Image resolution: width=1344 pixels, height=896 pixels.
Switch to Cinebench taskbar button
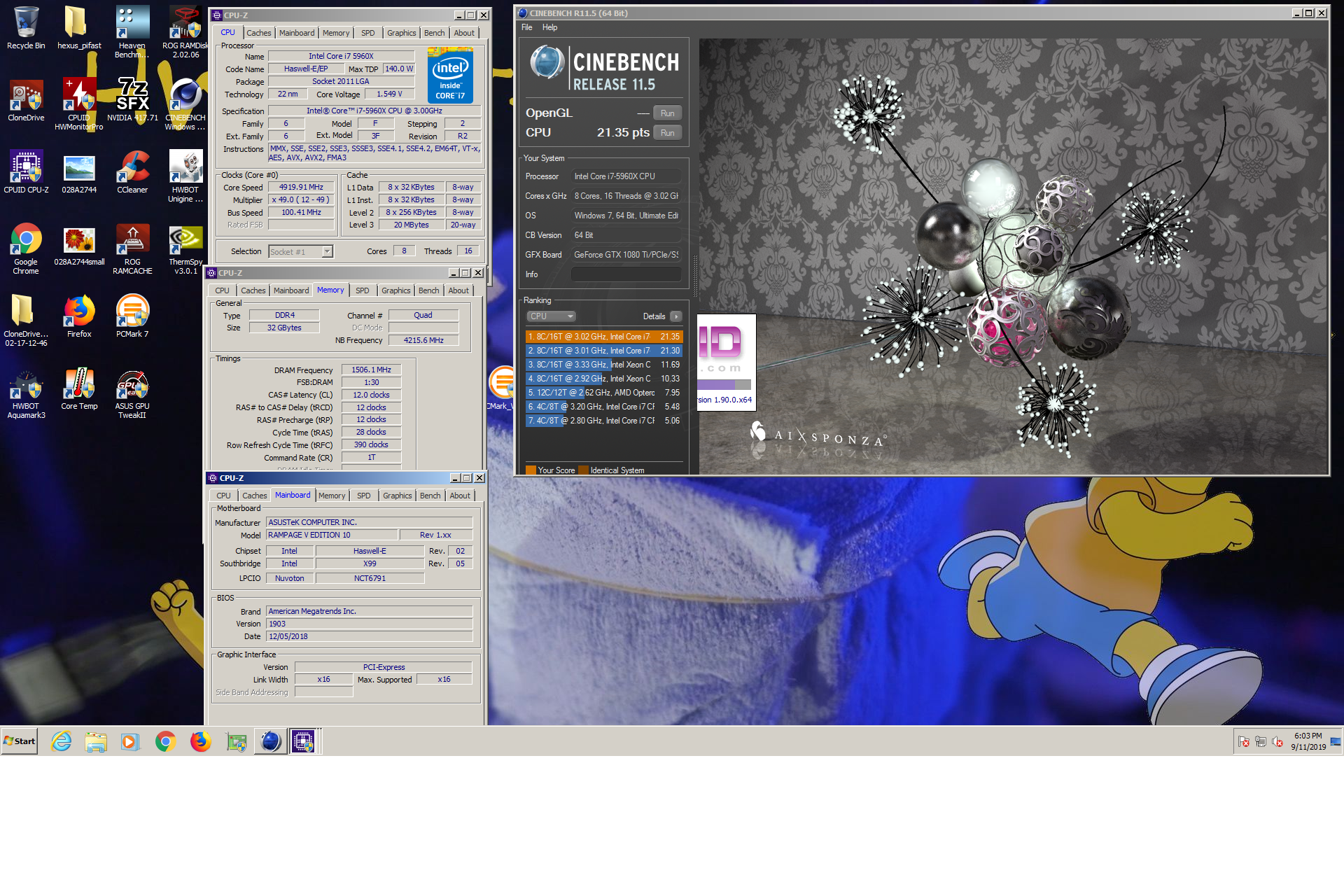point(270,741)
